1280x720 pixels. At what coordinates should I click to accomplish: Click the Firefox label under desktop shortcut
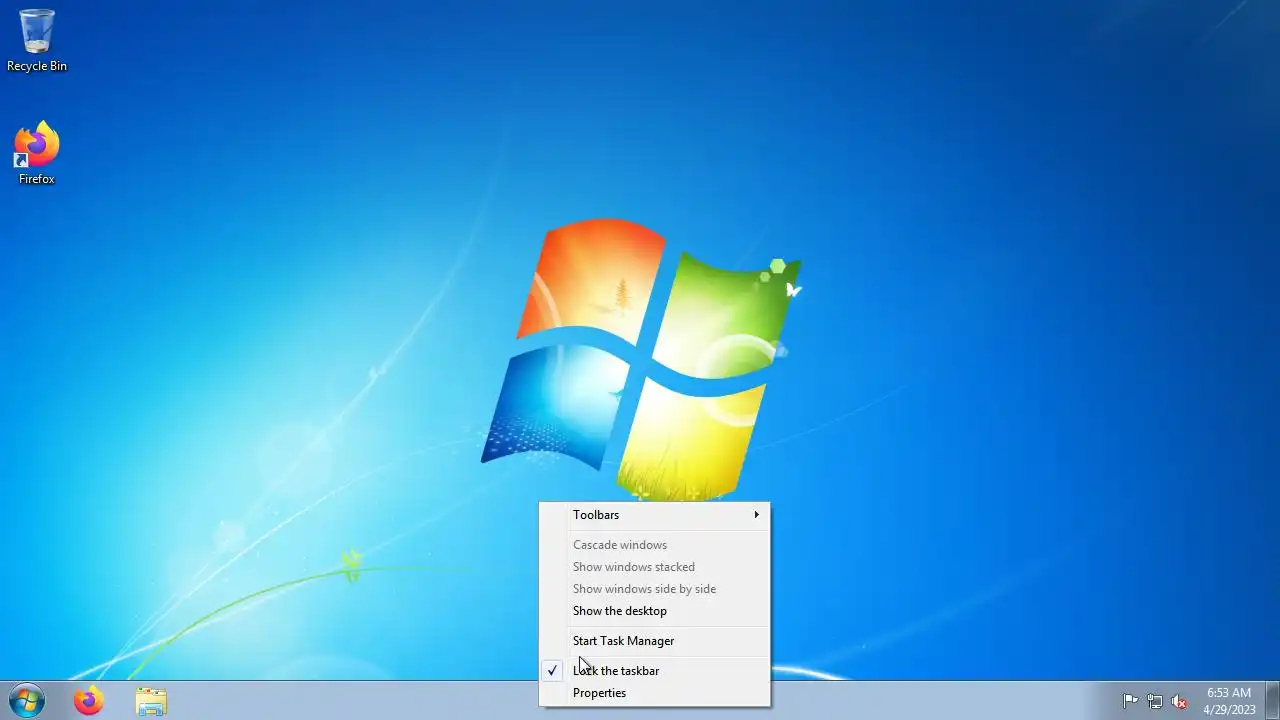coord(37,179)
